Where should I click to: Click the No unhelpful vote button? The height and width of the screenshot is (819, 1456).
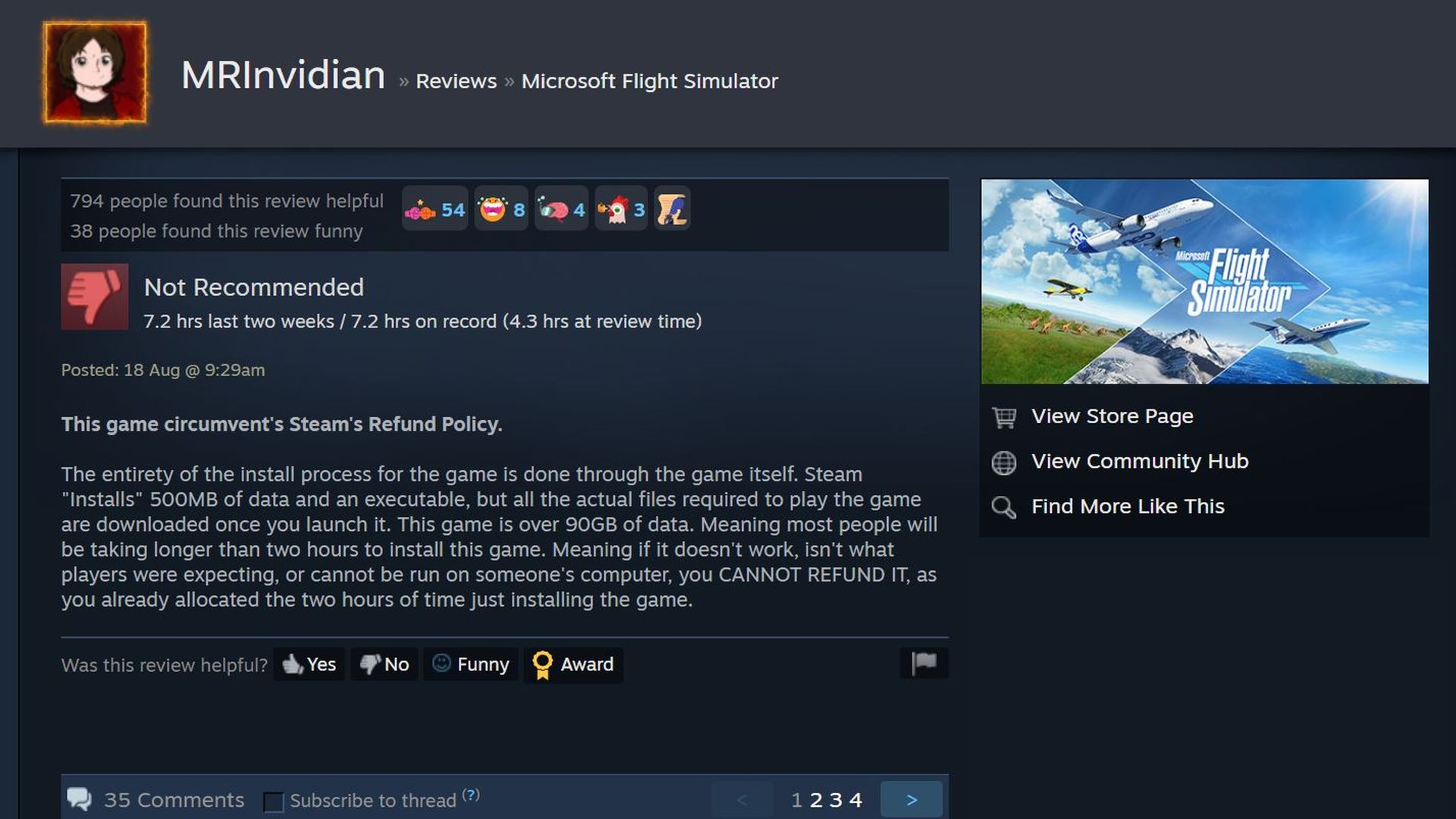384,663
